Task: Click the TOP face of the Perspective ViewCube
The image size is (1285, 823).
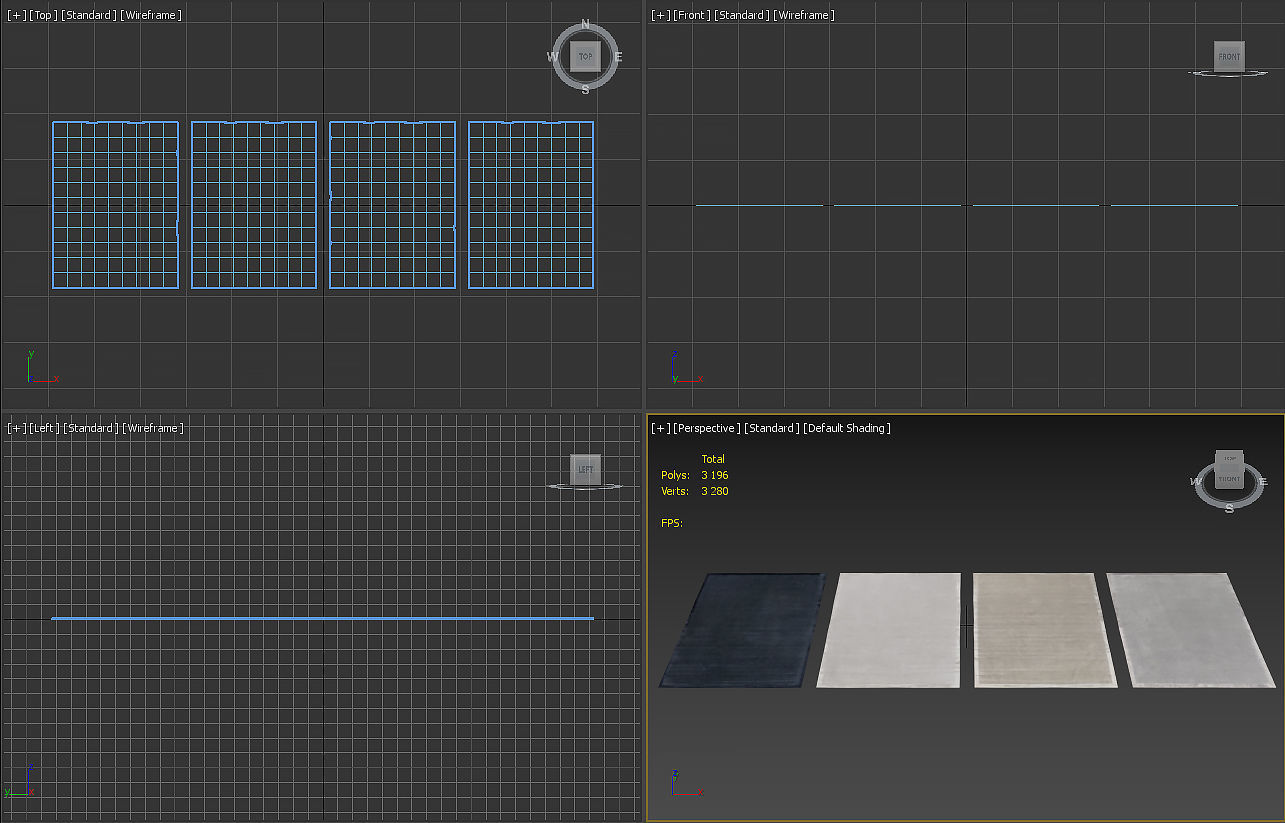Action: click(1230, 459)
